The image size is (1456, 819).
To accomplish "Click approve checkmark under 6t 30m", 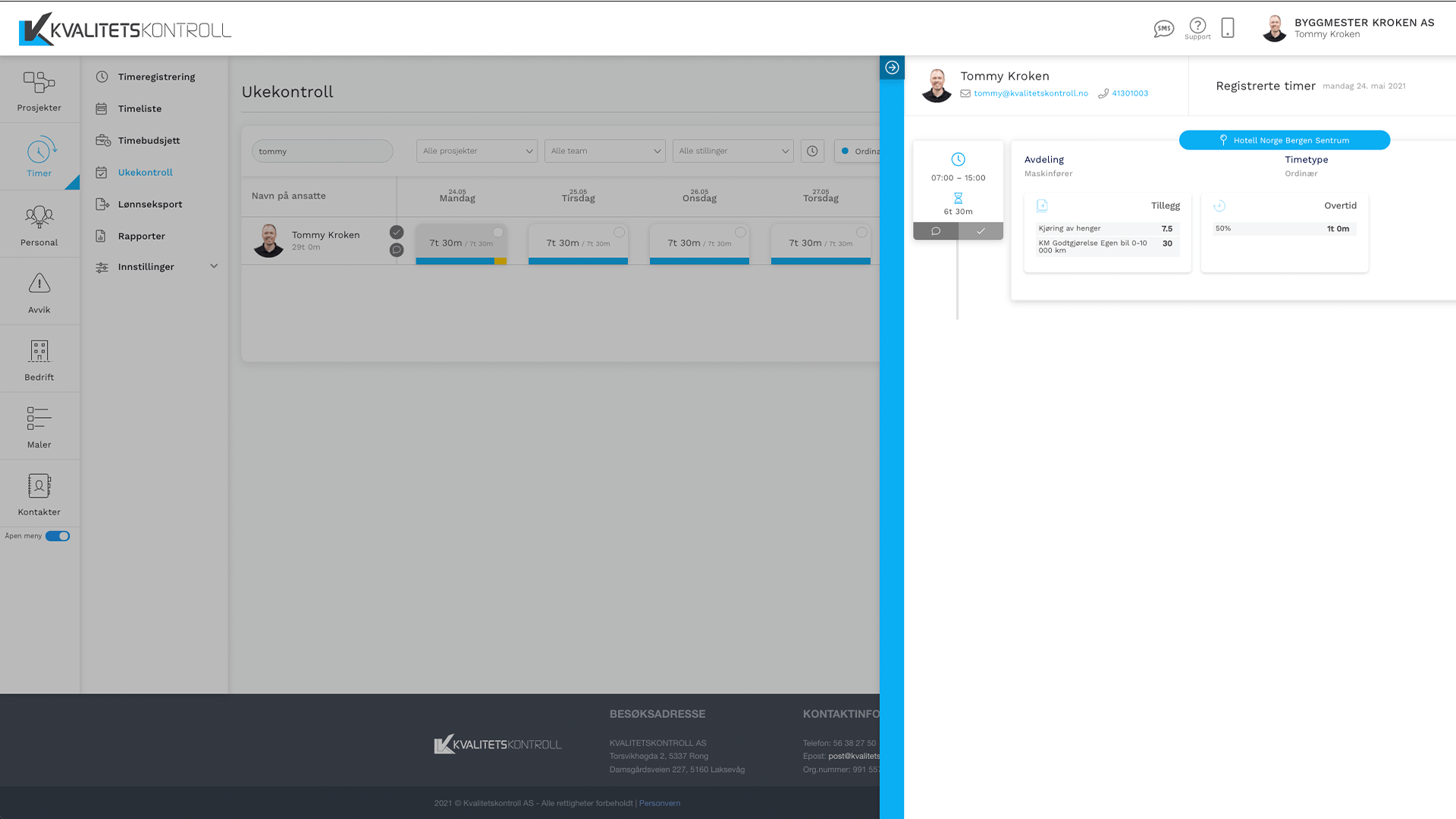I will click(981, 231).
